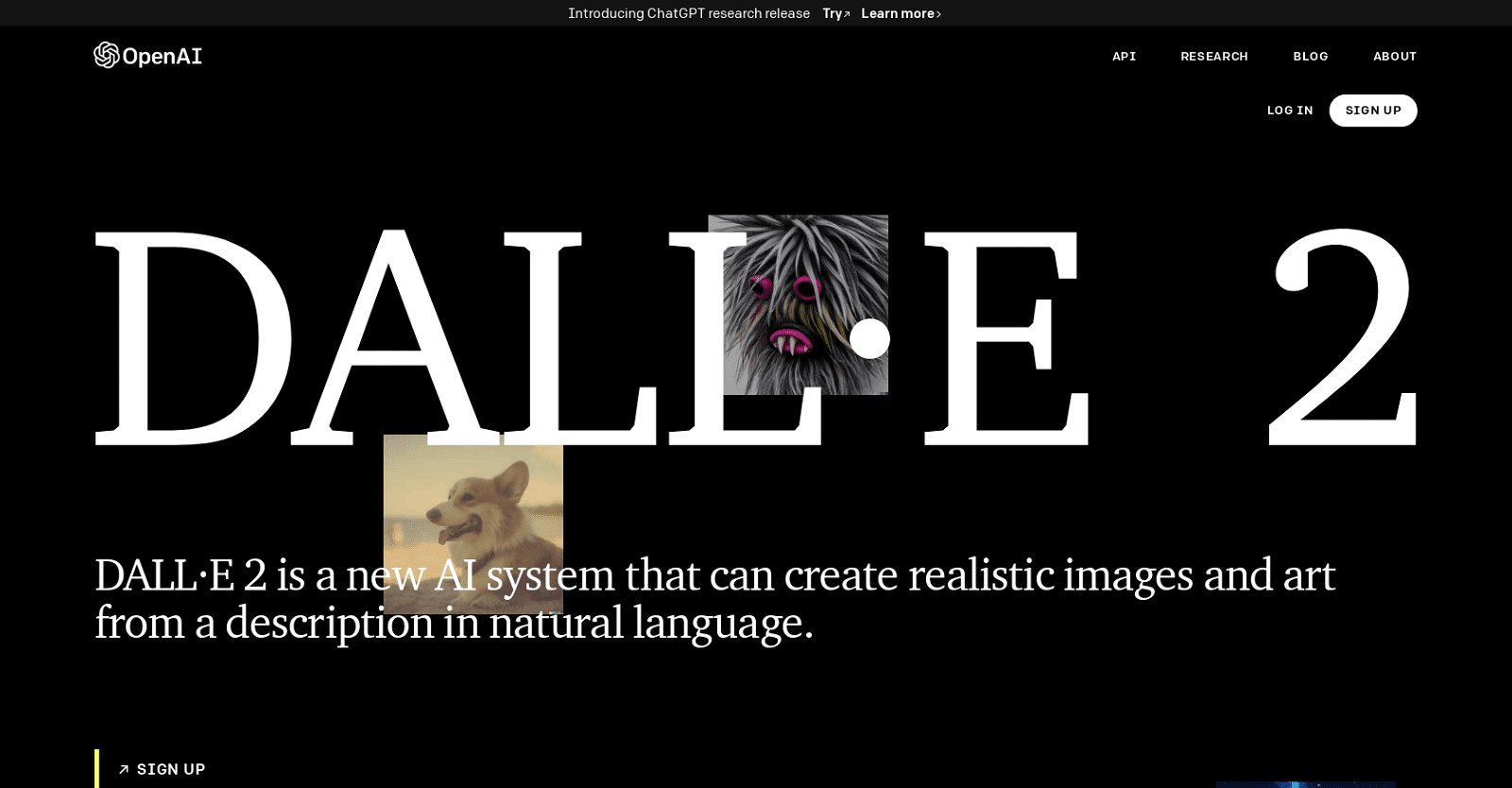Open the API menu item
Screen dimensions: 1512x788
click(x=1124, y=57)
